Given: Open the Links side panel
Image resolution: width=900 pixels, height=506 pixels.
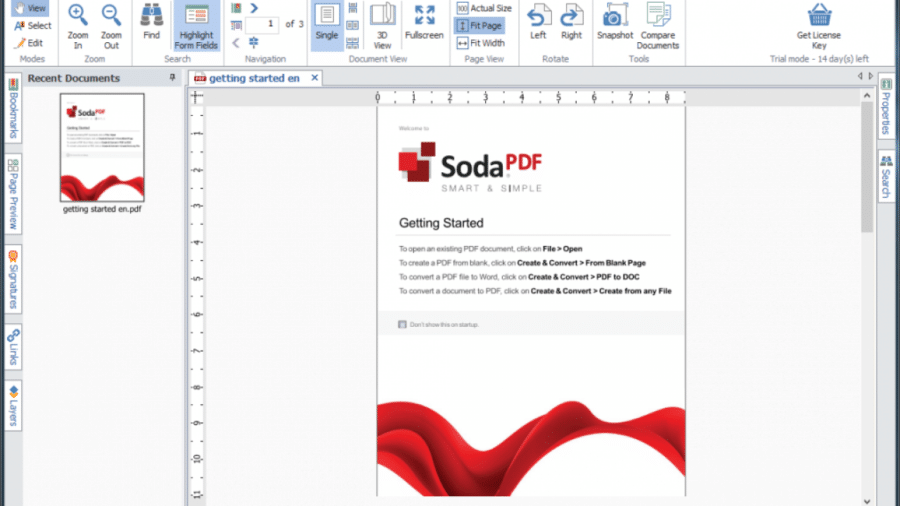Looking at the screenshot, I should (x=13, y=347).
